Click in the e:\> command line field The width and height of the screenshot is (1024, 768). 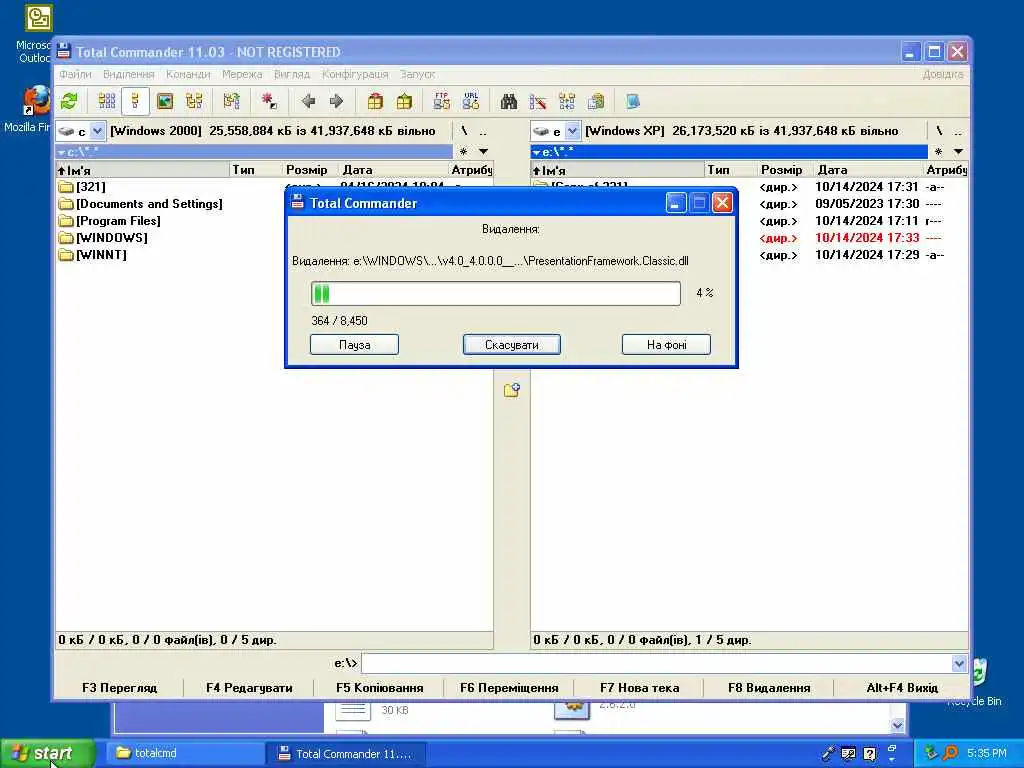coord(656,664)
